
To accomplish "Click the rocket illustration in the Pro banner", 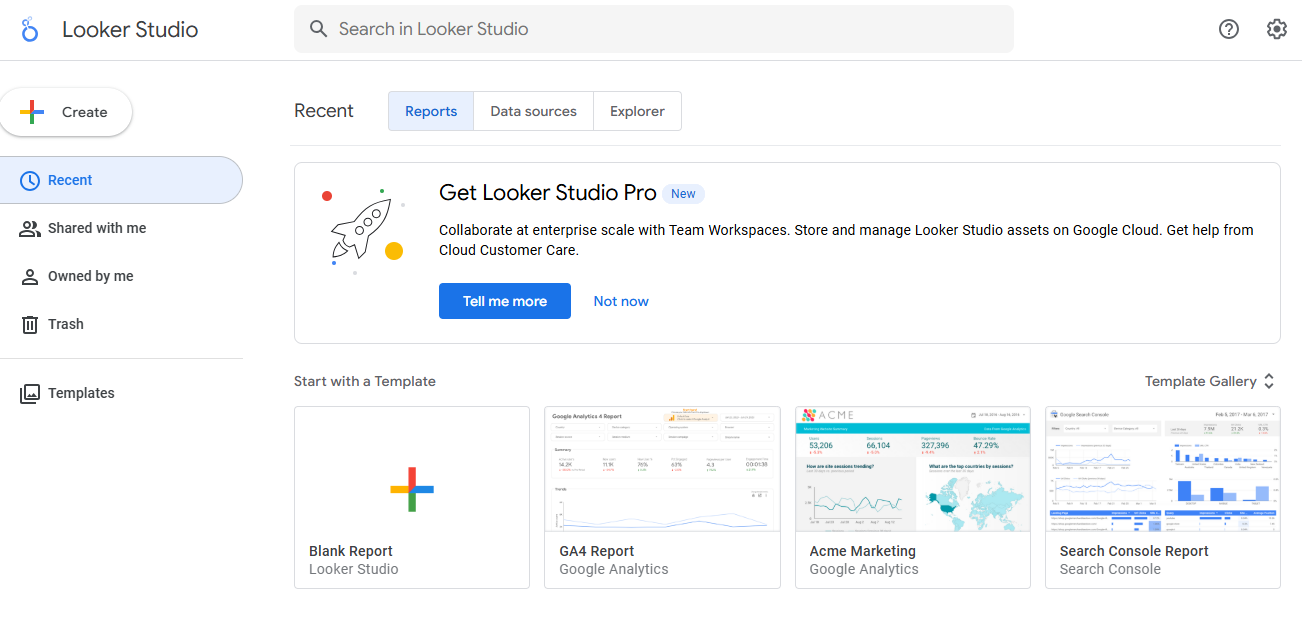I will 361,230.
